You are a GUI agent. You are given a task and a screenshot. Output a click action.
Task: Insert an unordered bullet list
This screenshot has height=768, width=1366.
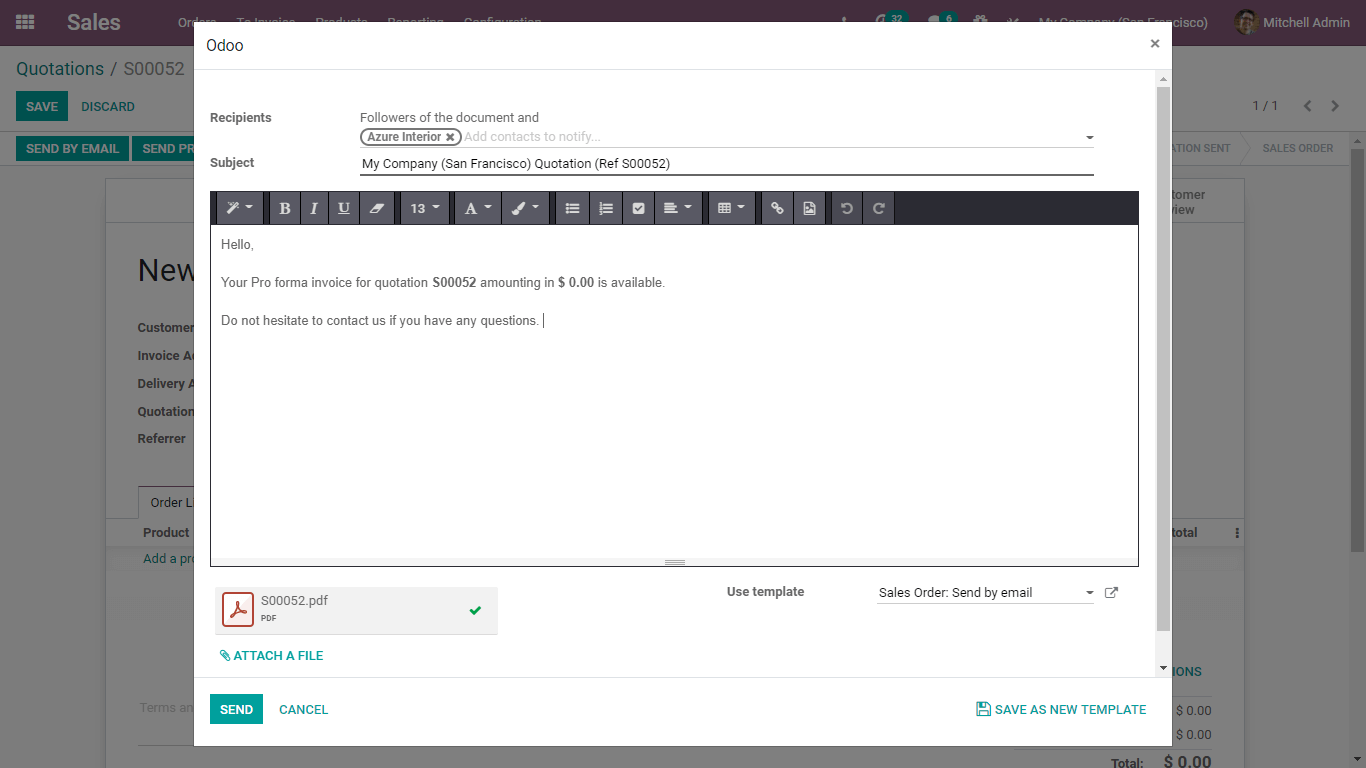click(572, 208)
